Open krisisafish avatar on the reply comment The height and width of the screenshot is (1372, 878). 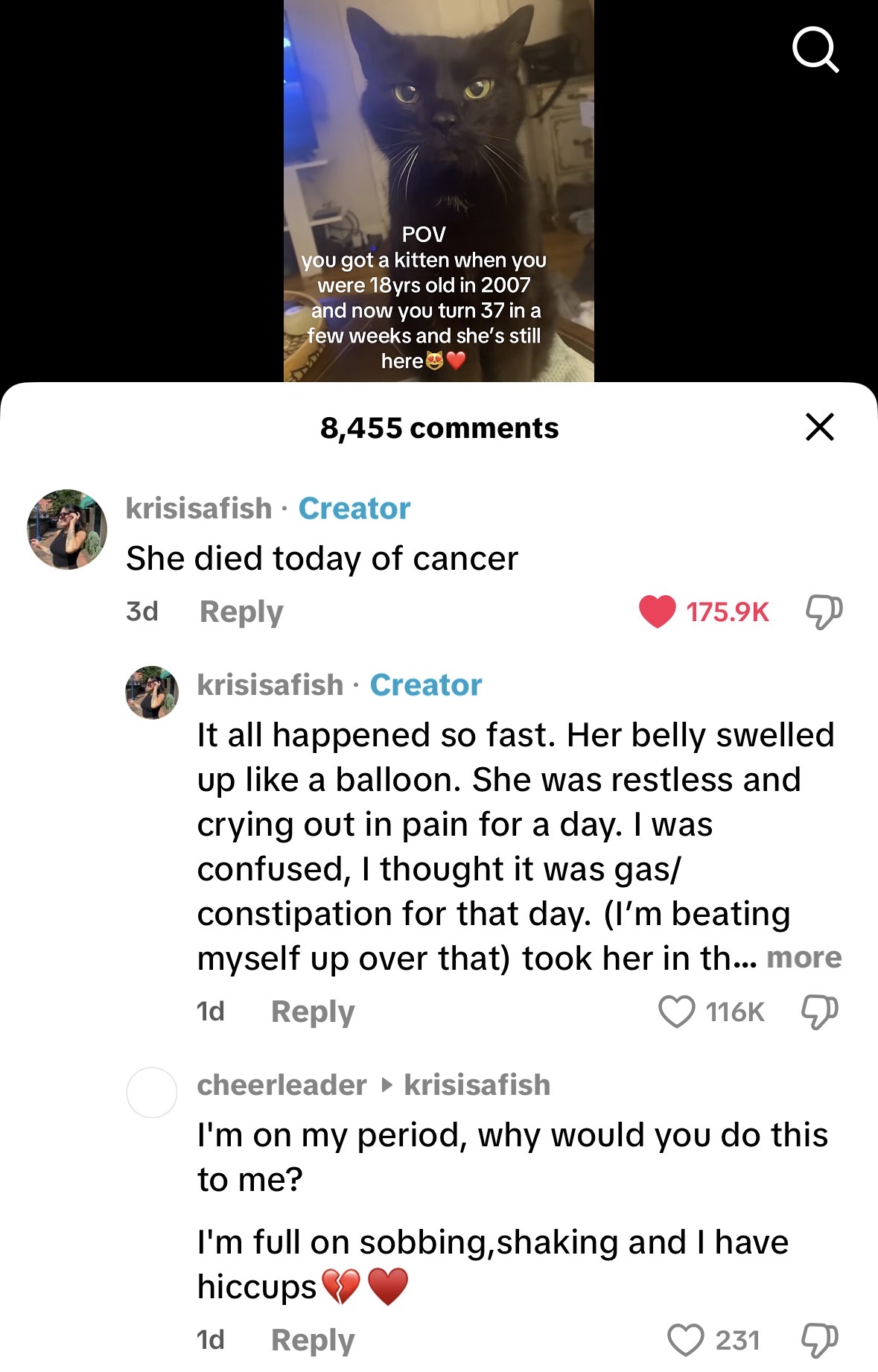(152, 693)
